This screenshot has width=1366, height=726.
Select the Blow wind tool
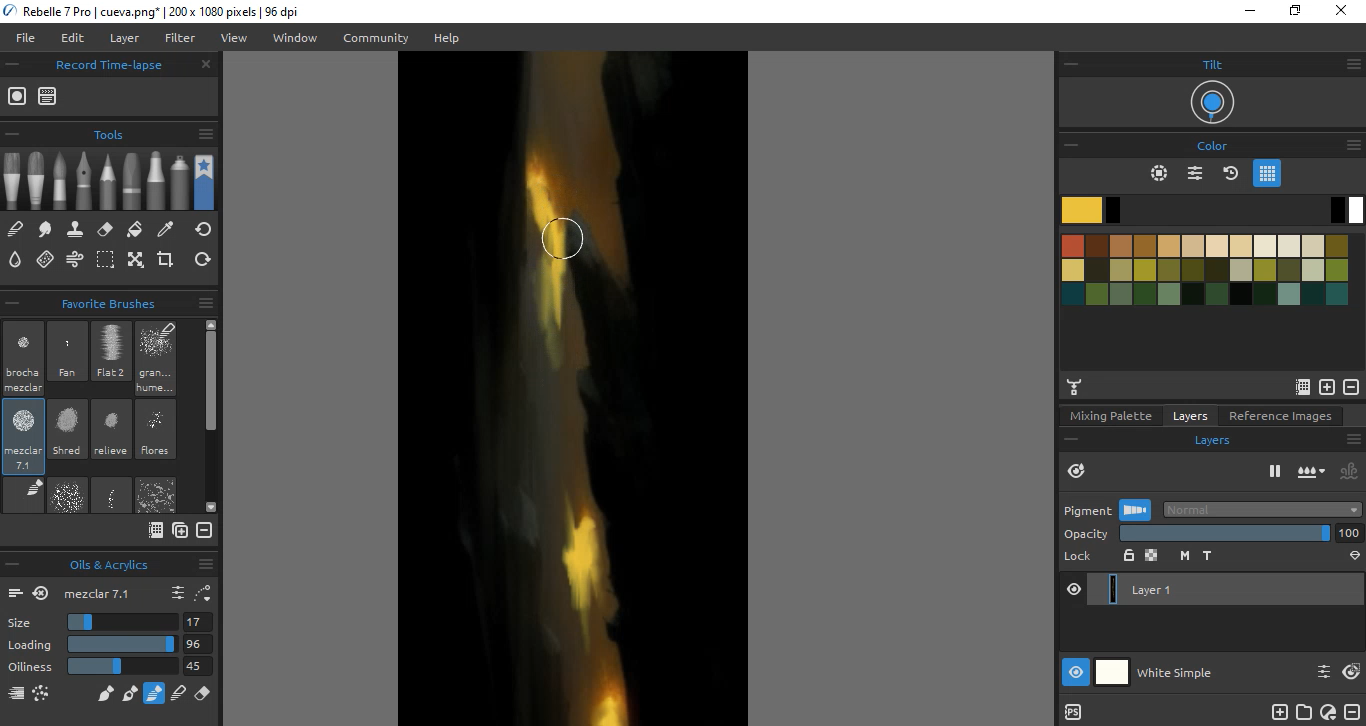pyautogui.click(x=75, y=259)
